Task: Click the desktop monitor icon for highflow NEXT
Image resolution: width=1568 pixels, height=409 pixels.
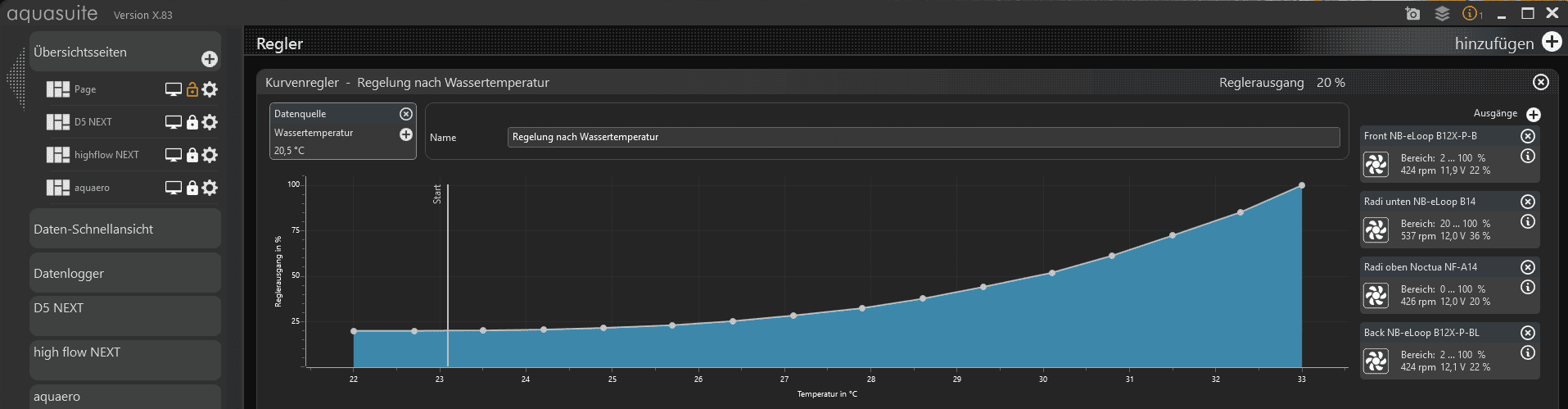Action: point(174,155)
